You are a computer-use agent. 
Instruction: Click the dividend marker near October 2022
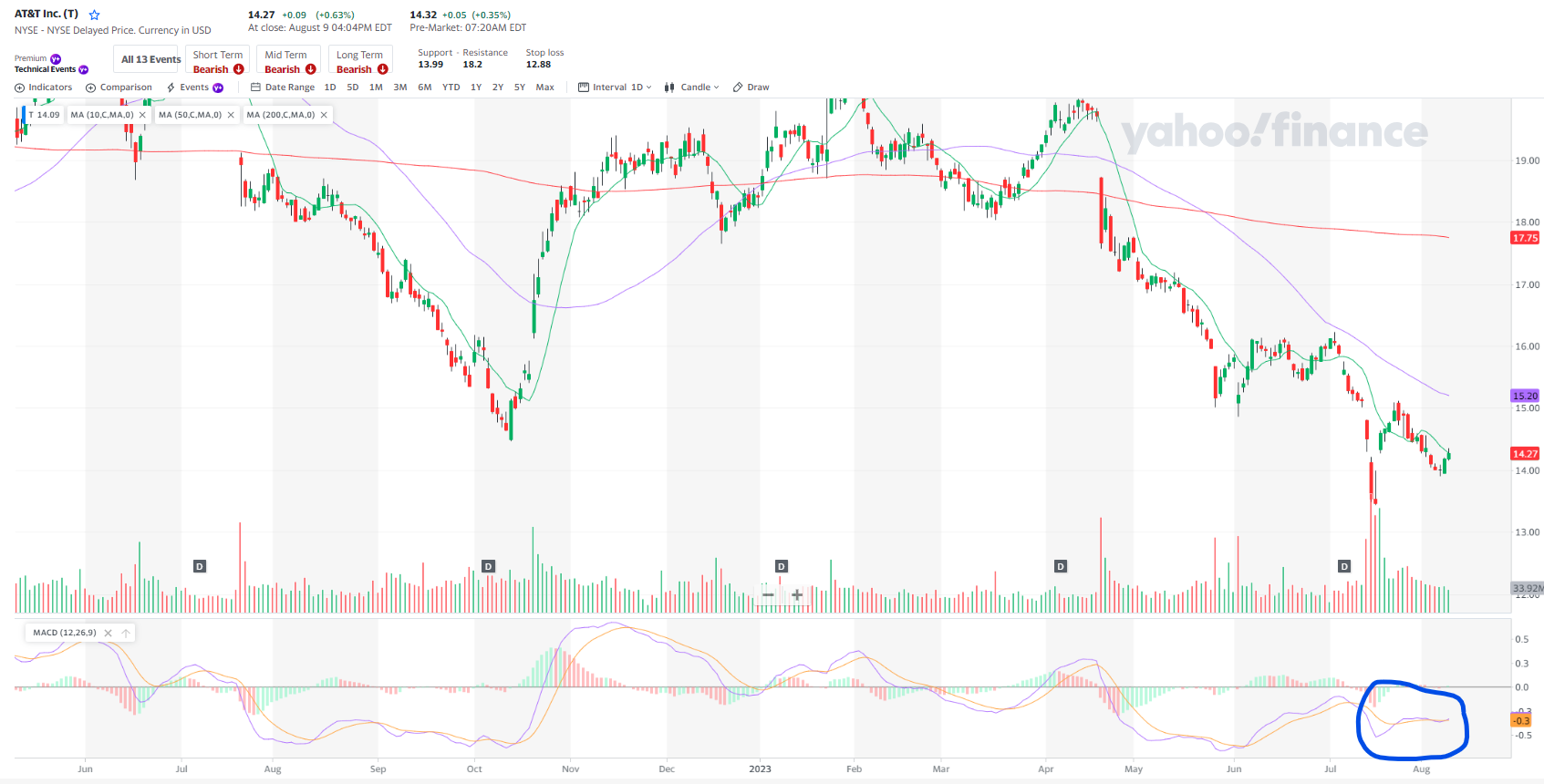(488, 566)
